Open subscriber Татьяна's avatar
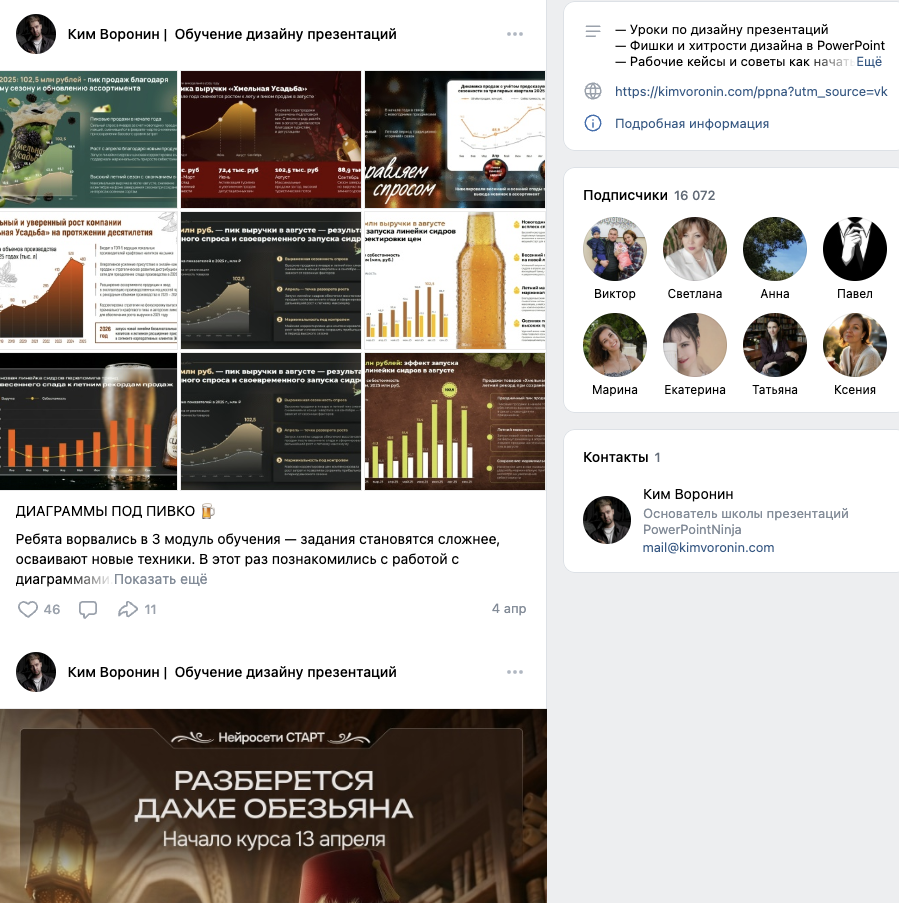The width and height of the screenshot is (899, 903). pos(775,345)
